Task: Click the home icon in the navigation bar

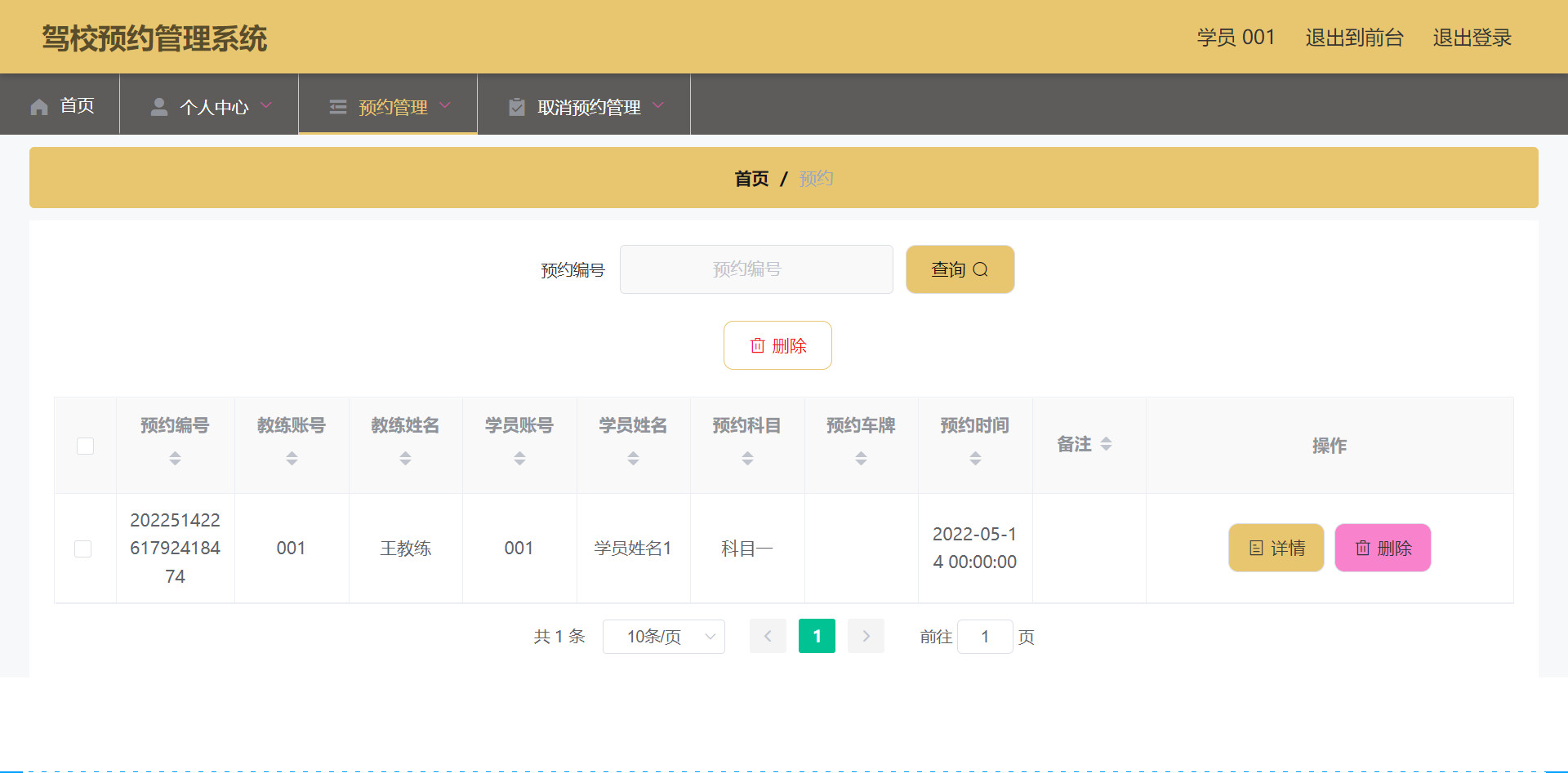Action: (38, 105)
